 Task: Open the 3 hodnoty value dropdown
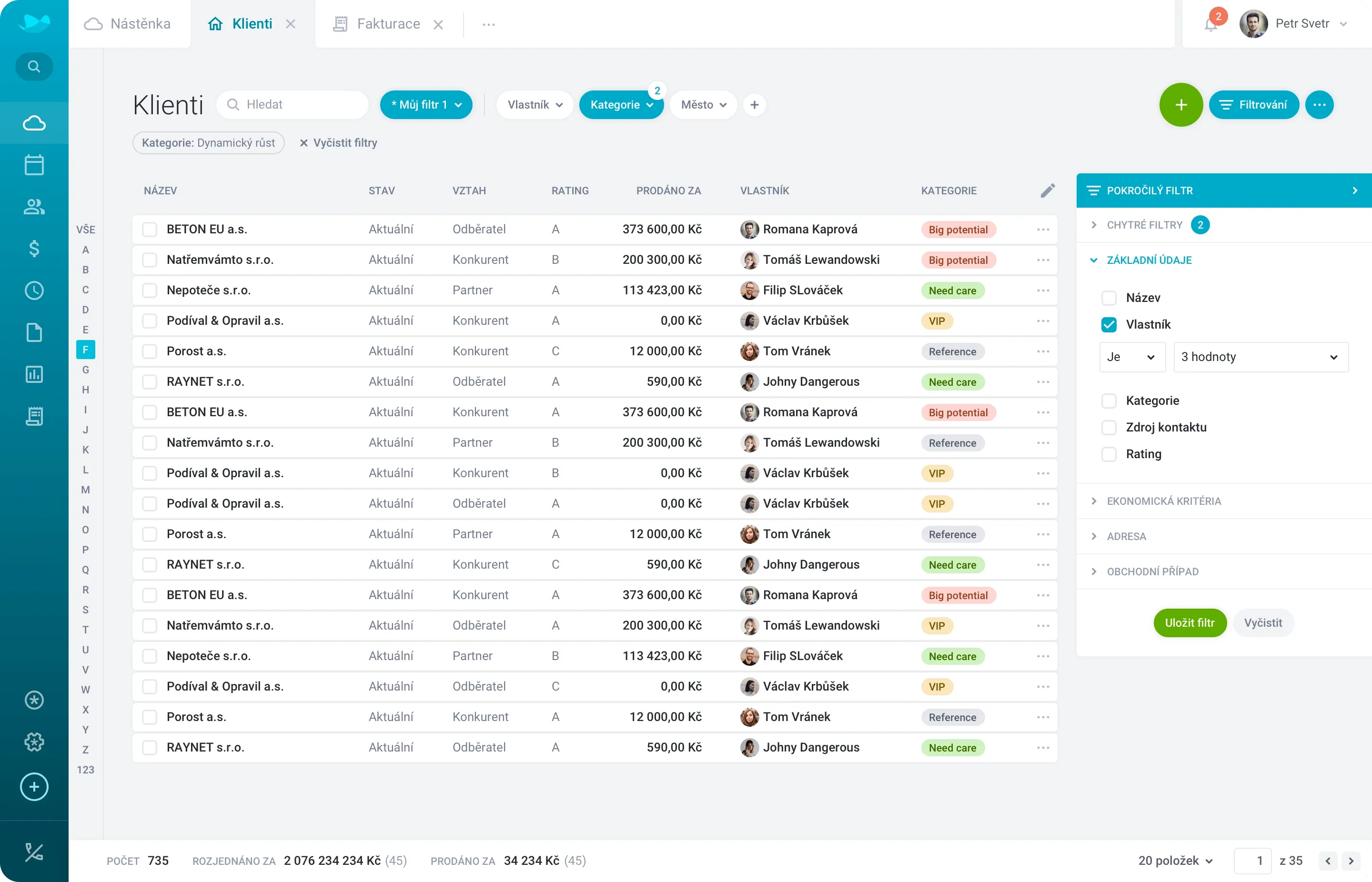pos(1261,357)
